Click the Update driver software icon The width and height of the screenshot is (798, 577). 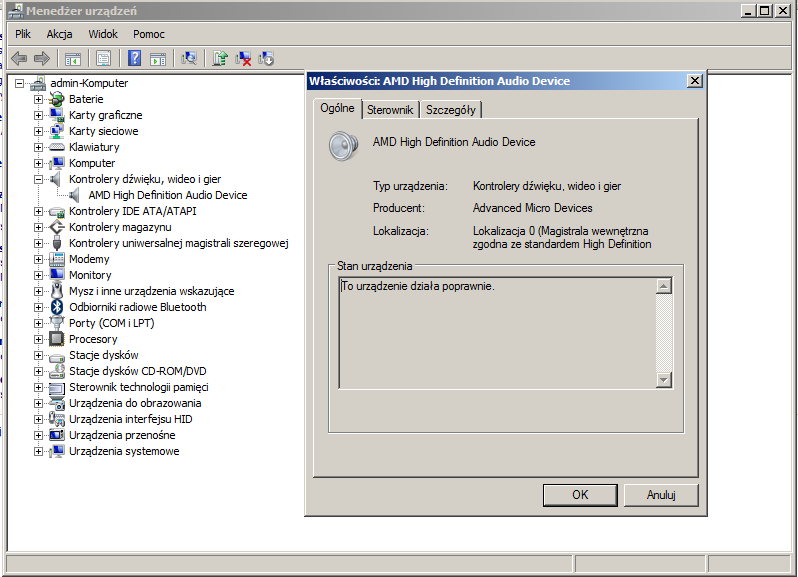pos(220,59)
